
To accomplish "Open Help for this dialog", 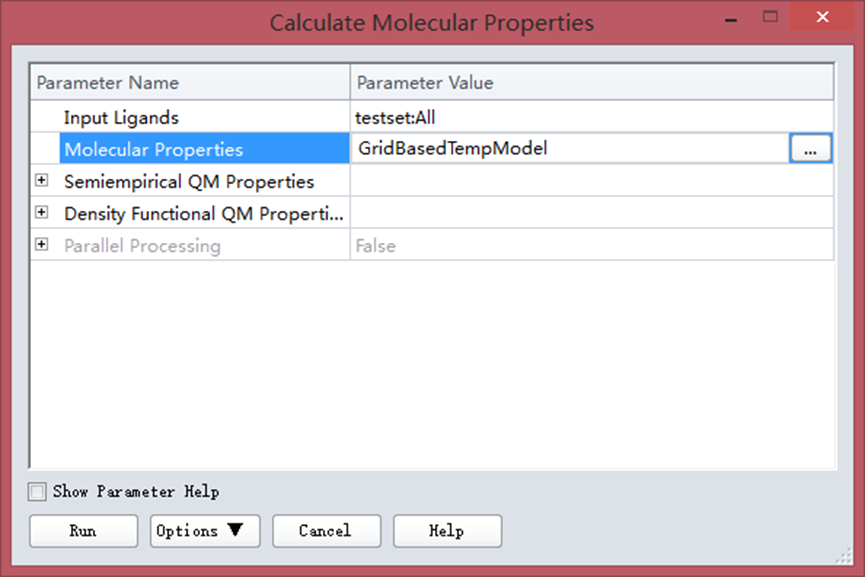I will pyautogui.click(x=447, y=531).
